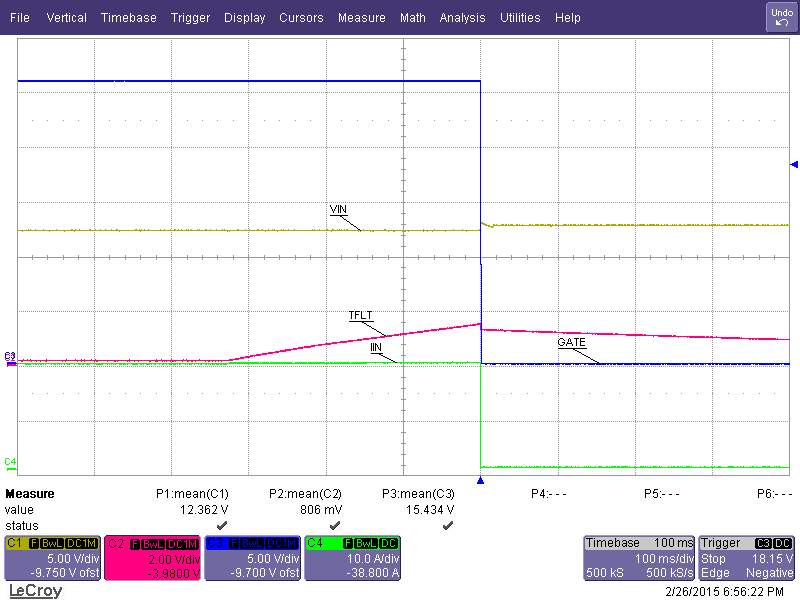Open the Measure menu

coord(361,17)
